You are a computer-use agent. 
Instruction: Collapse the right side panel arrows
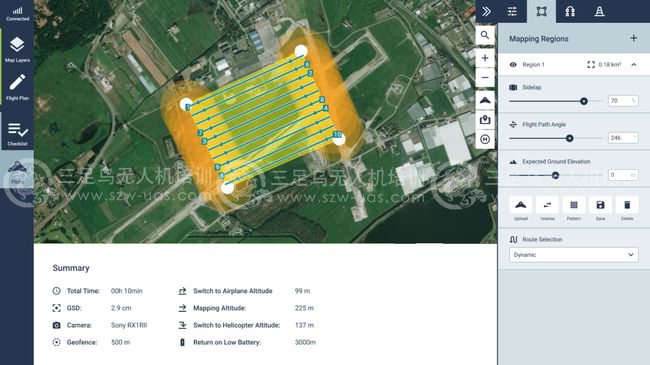click(x=486, y=11)
